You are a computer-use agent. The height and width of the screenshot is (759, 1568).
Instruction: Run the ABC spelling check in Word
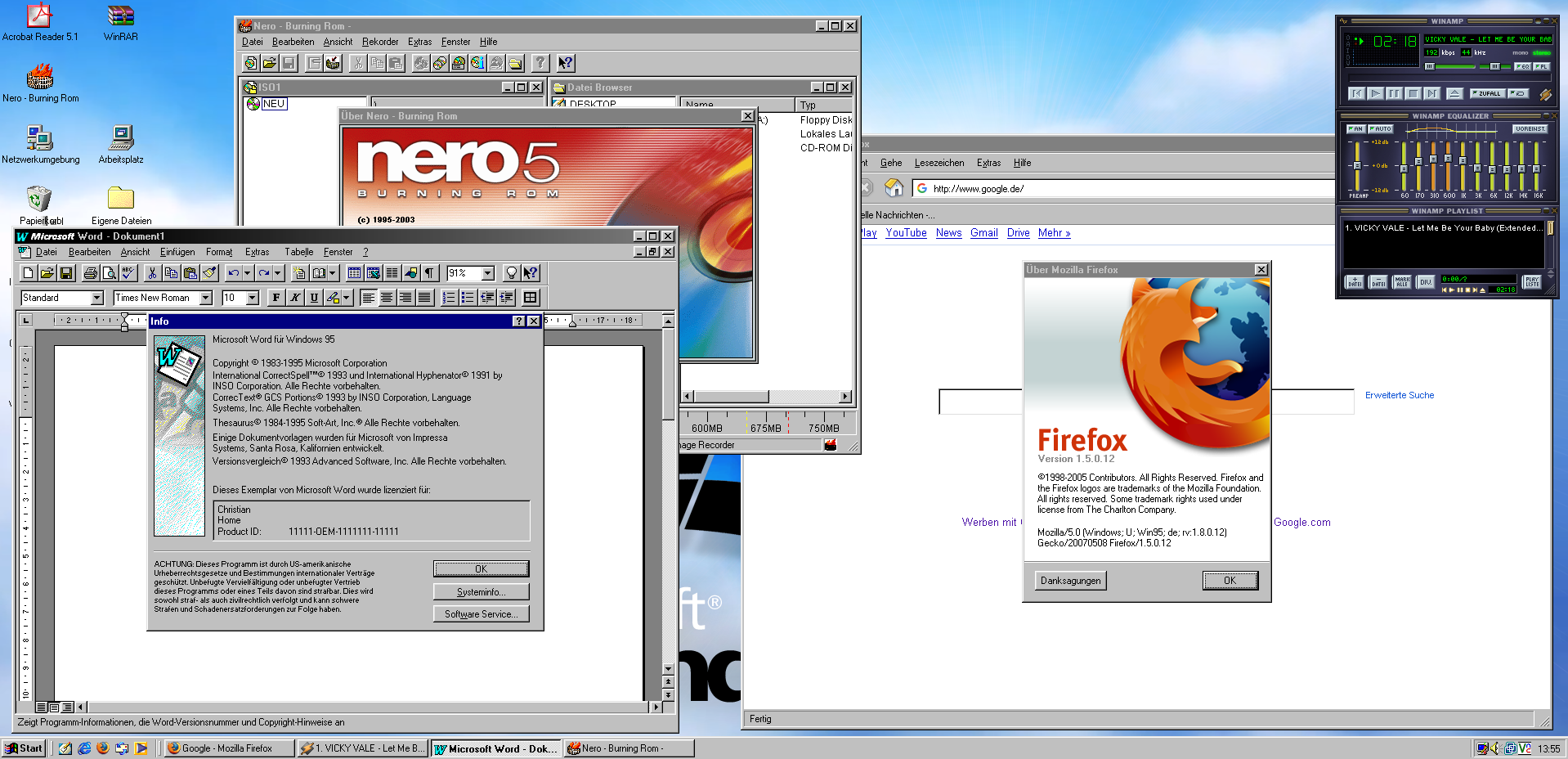click(x=128, y=273)
